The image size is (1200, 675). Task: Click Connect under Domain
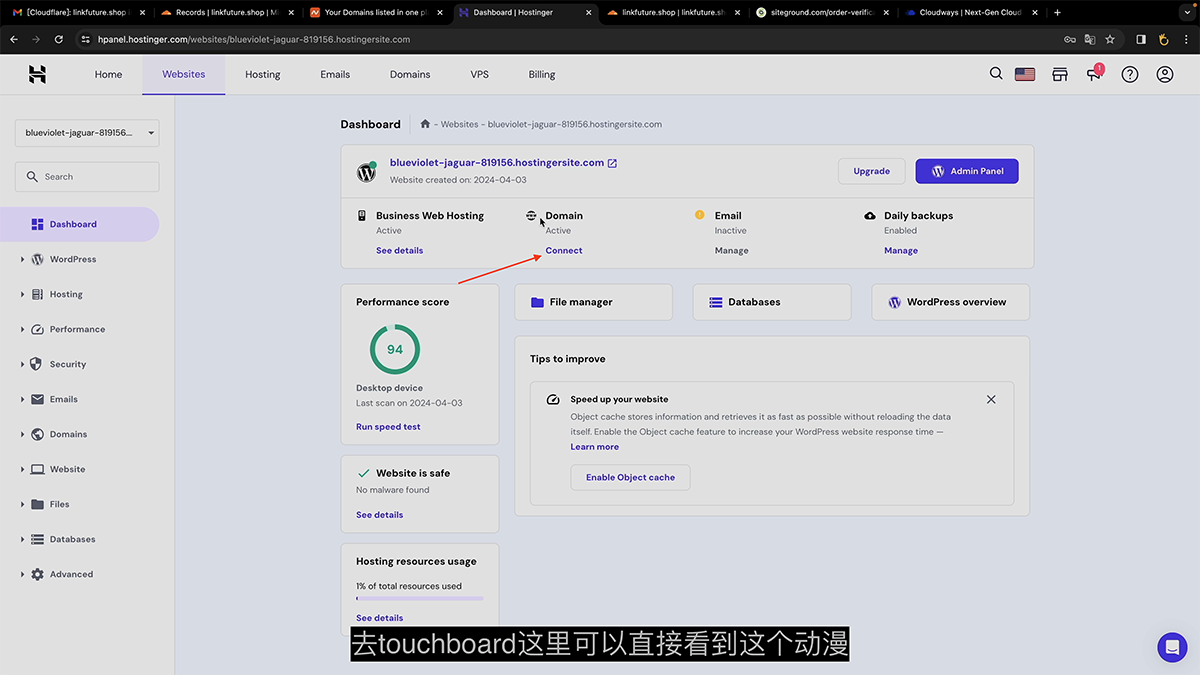[x=564, y=250]
